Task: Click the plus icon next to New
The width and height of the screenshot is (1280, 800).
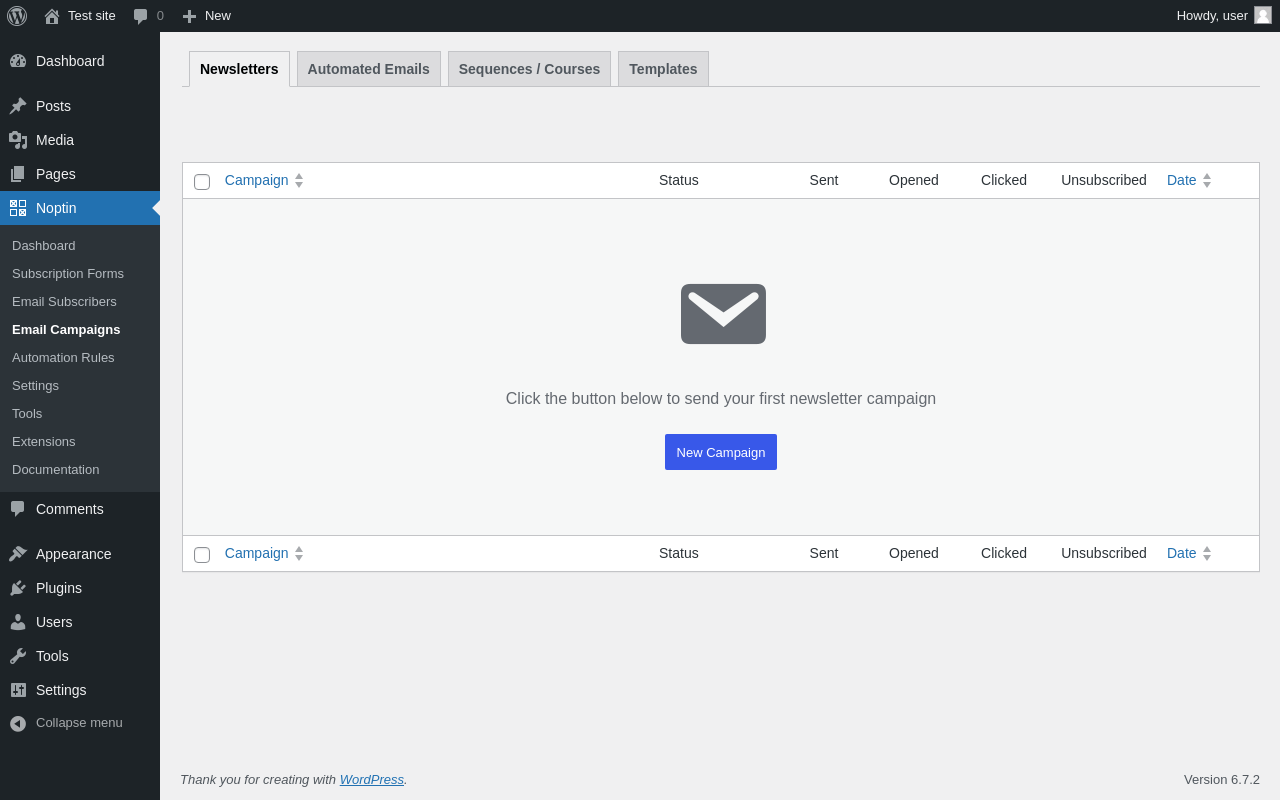Action: point(189,16)
